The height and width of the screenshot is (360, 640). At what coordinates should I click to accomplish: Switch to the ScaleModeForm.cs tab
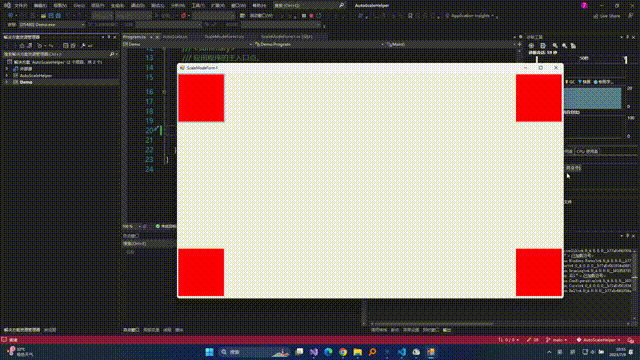pos(224,37)
